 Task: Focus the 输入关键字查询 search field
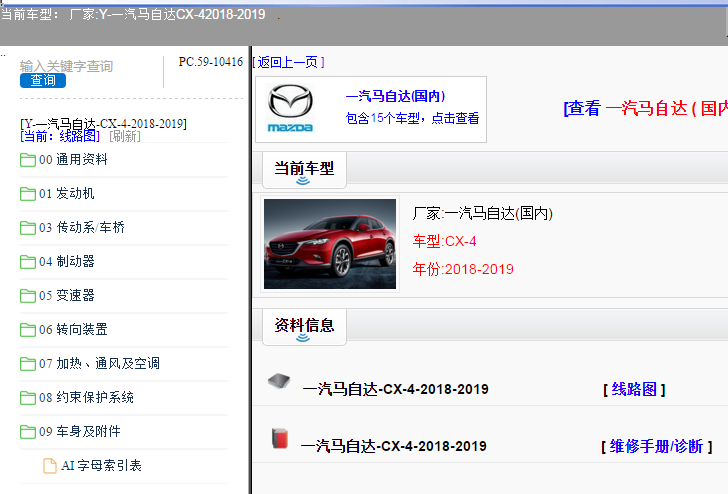pos(66,66)
